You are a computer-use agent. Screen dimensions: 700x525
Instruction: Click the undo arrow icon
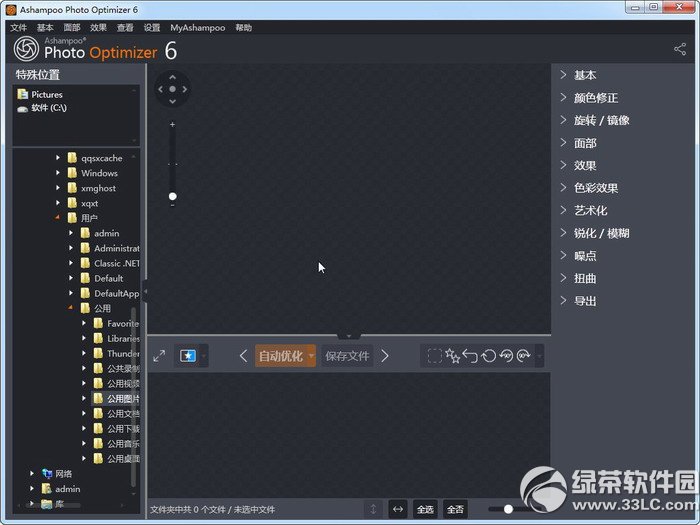point(470,356)
